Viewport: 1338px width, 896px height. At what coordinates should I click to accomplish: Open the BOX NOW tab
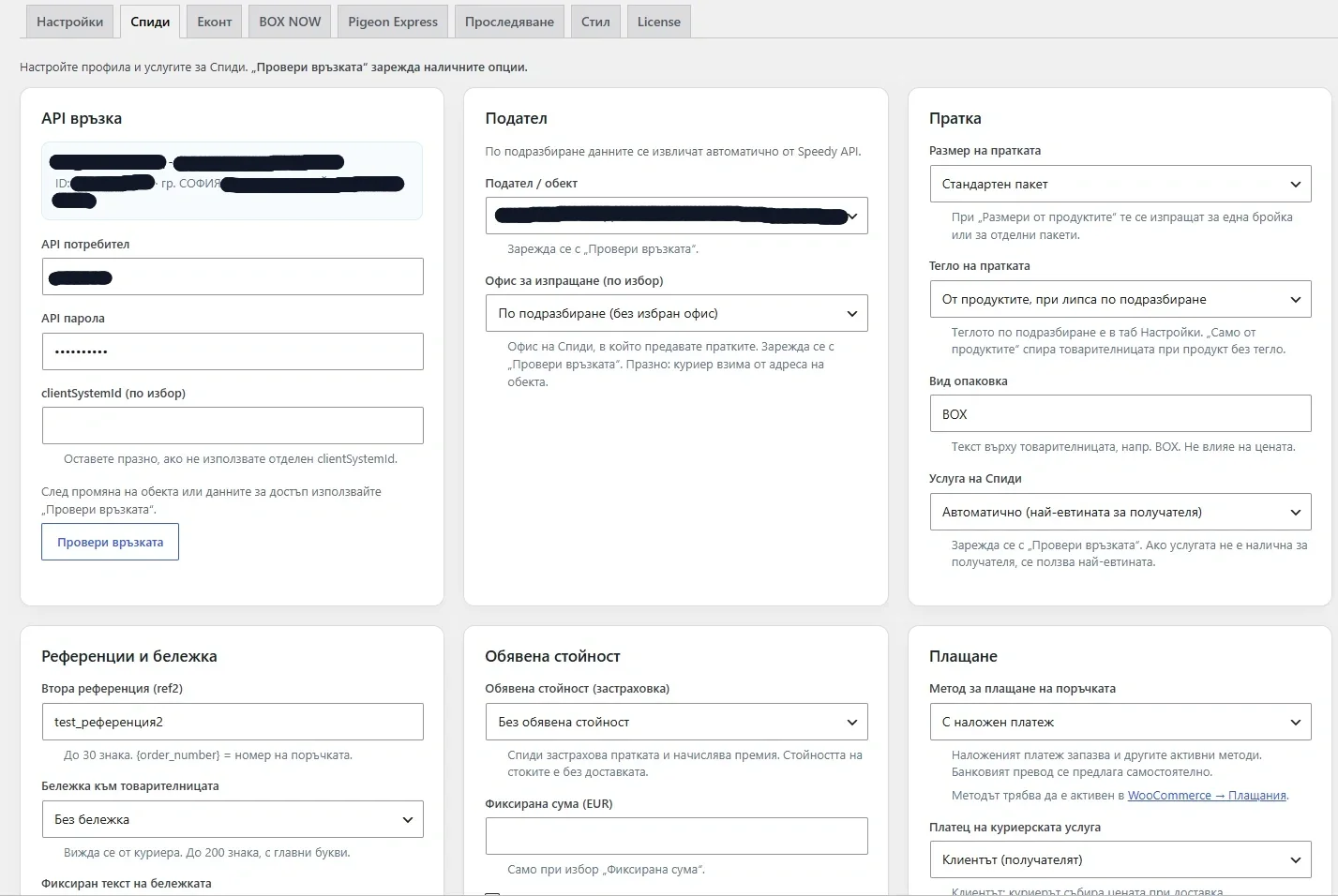[290, 22]
